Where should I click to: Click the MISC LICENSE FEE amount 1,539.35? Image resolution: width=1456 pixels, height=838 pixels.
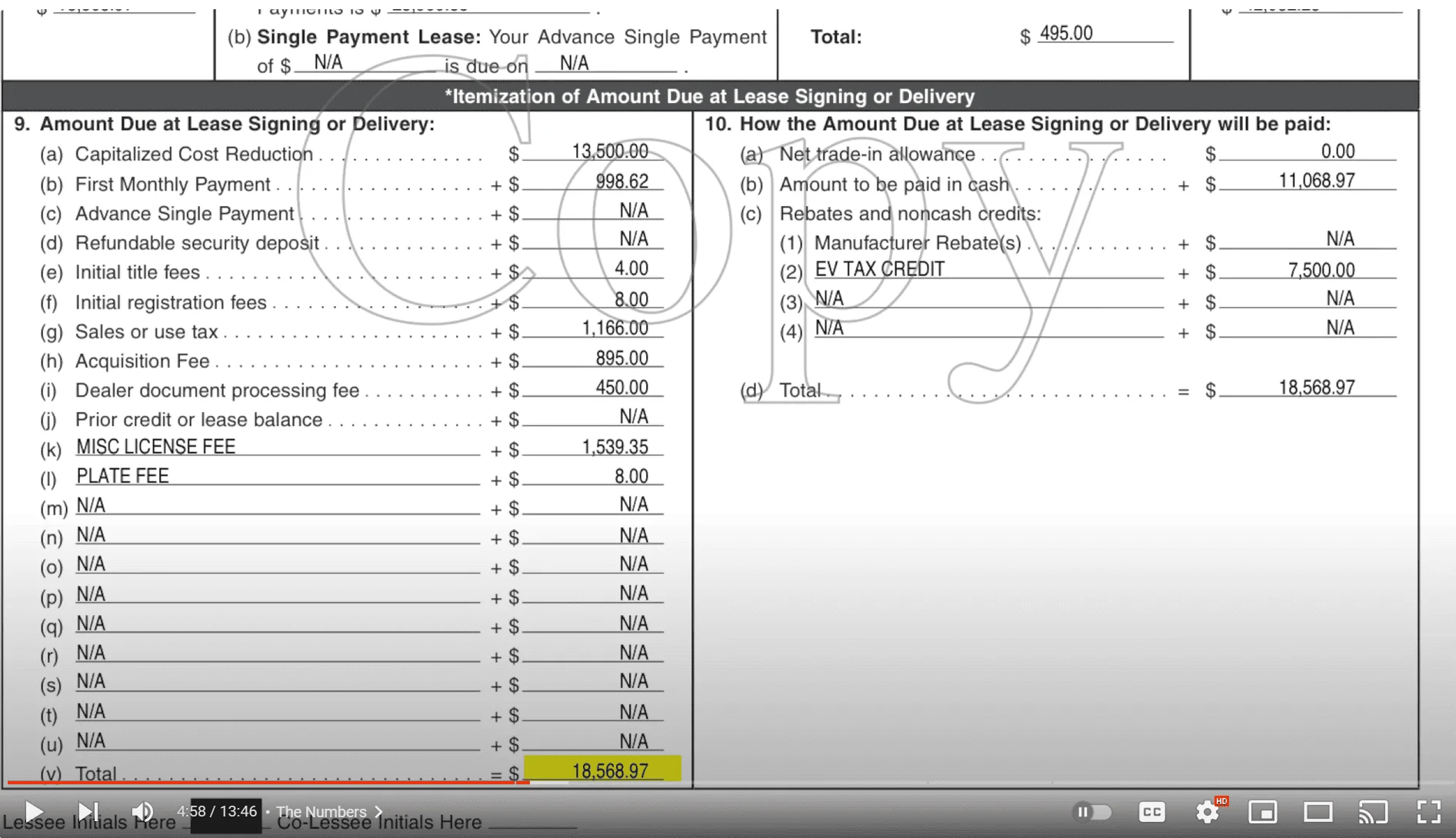point(615,447)
